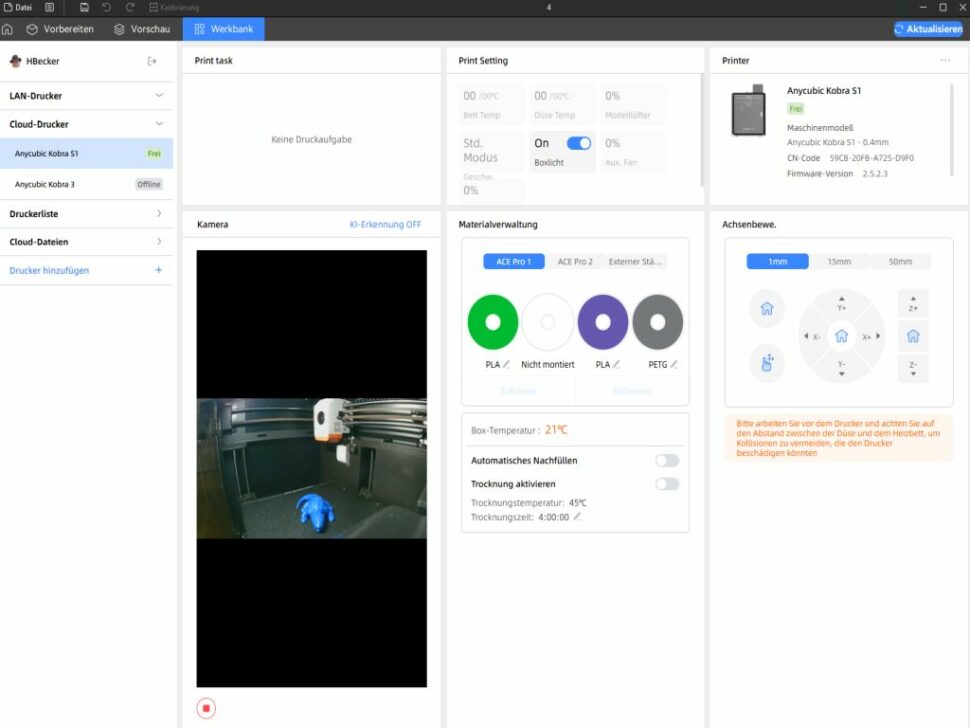The width and height of the screenshot is (970, 728).
Task: Toggle the Boxlicht switch
Action: coord(579,143)
